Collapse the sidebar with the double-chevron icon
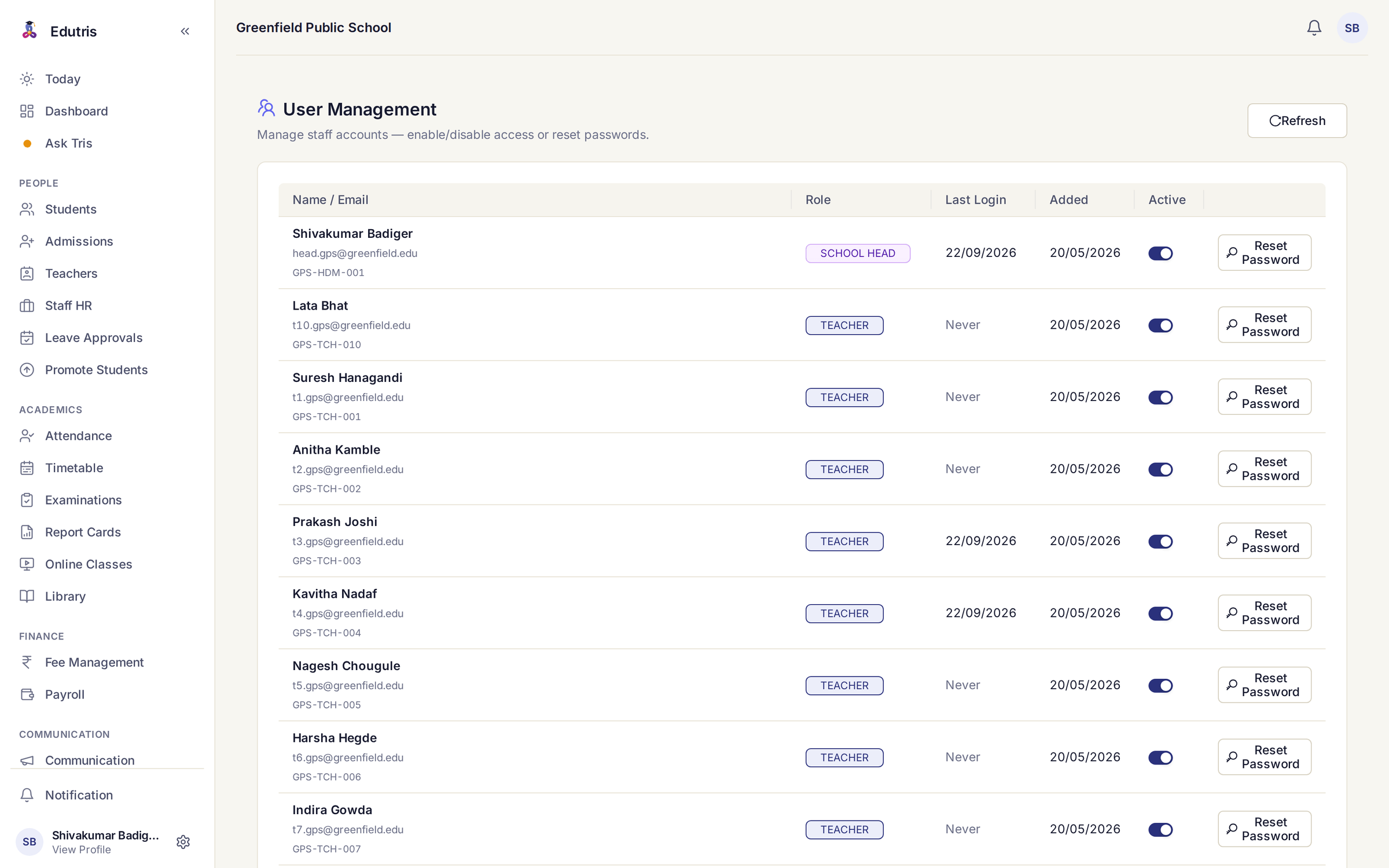Image resolution: width=1389 pixels, height=868 pixels. point(185,31)
